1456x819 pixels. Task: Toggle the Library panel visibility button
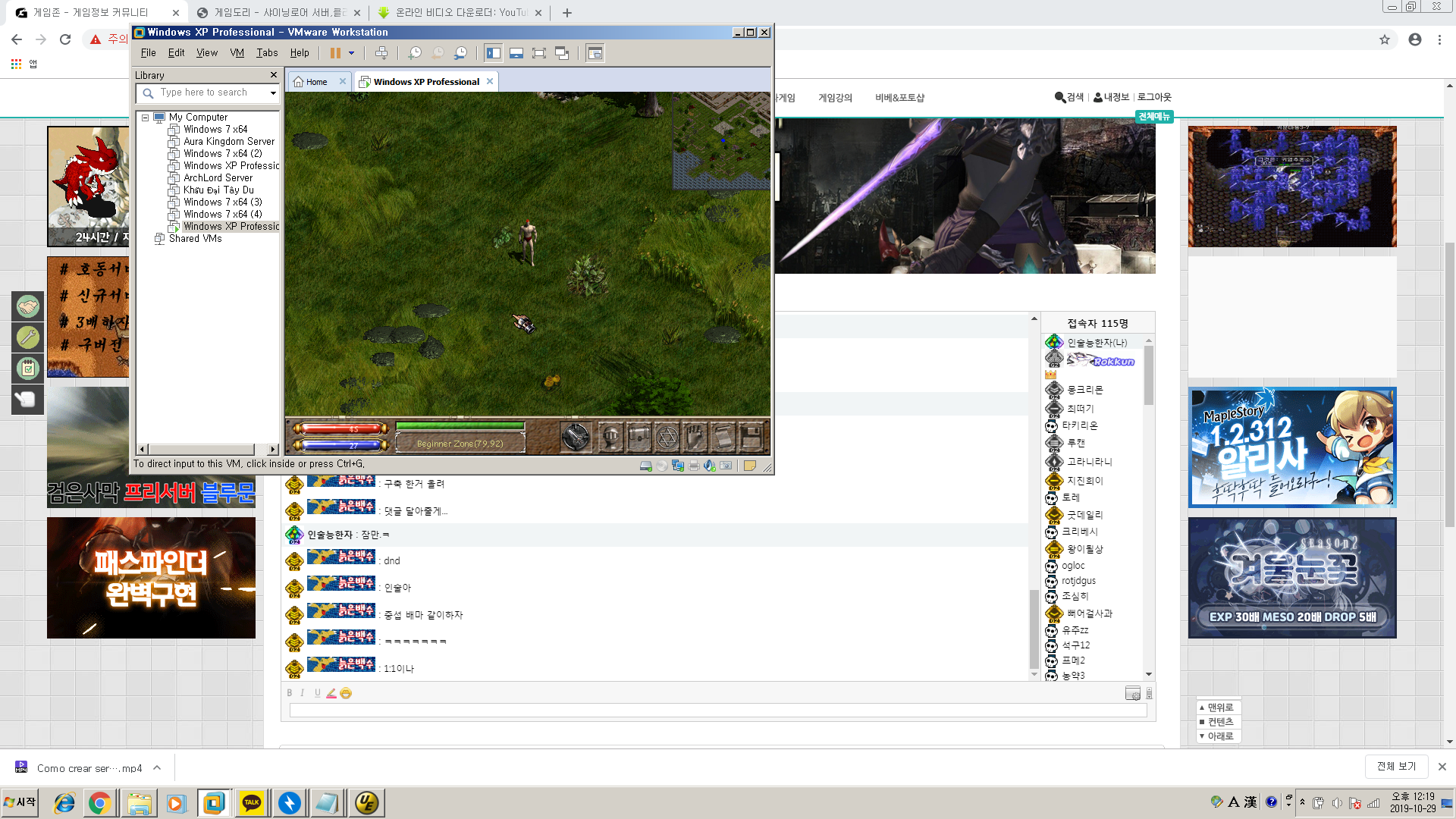click(x=494, y=53)
